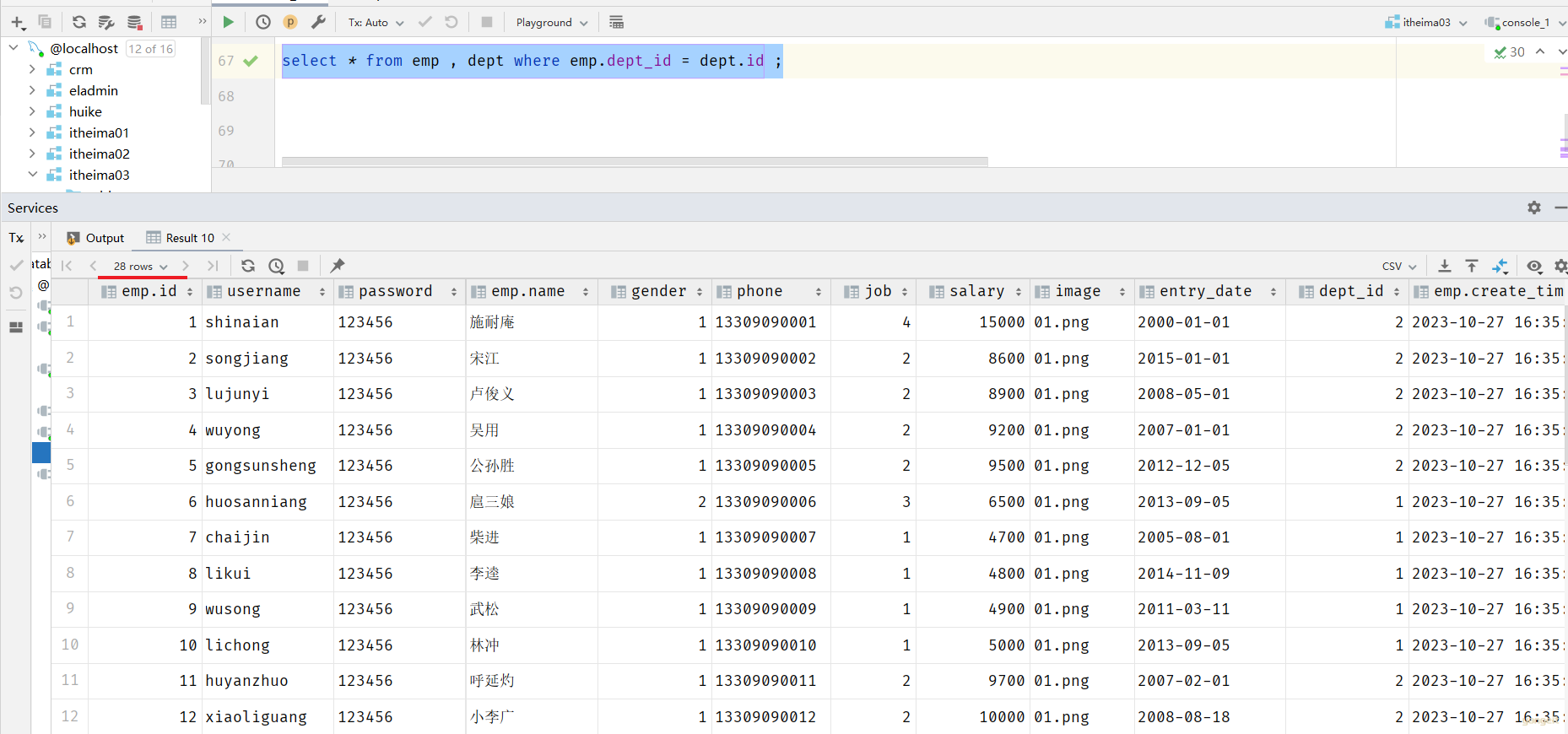1568x734 pixels.
Task: Click the New (plus) icon in Database toolbar
Action: pyautogui.click(x=18, y=22)
